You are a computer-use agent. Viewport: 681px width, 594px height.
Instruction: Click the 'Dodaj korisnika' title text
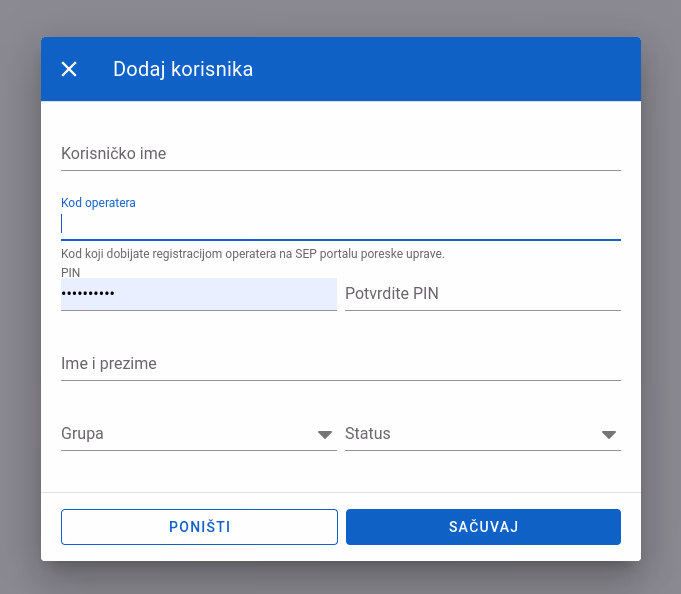[x=183, y=69]
